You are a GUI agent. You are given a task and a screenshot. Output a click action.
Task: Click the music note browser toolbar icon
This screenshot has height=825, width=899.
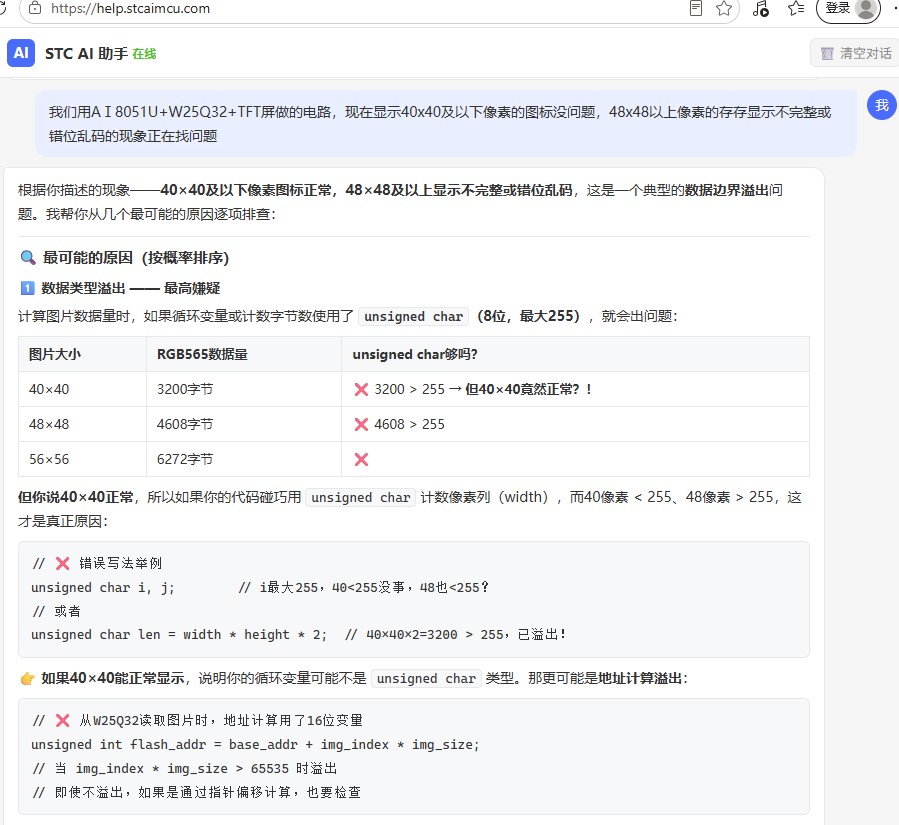761,8
